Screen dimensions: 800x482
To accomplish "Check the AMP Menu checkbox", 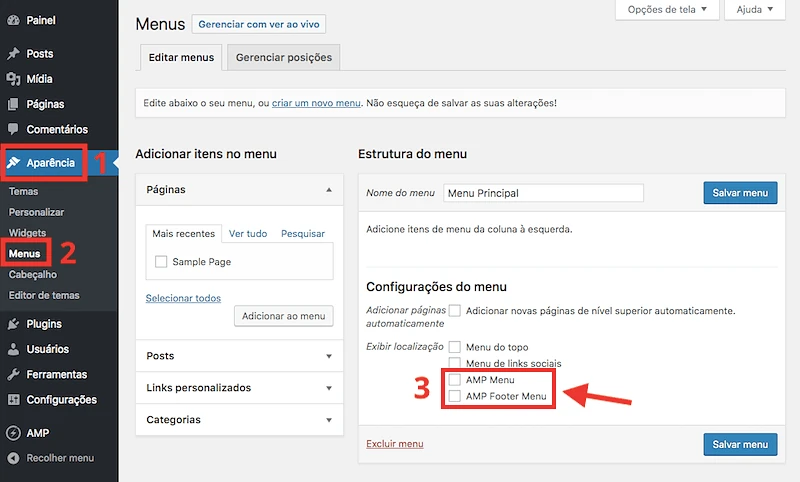I will point(455,380).
